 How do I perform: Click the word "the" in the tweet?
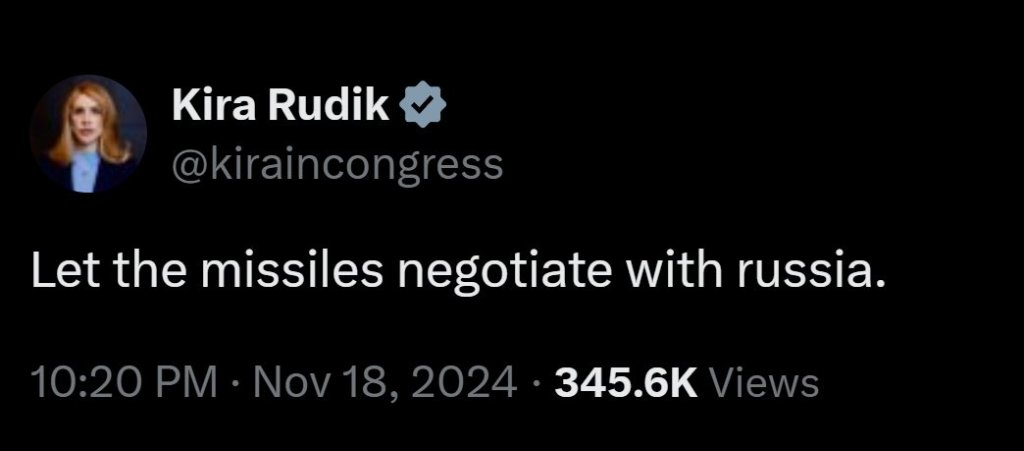coord(143,273)
